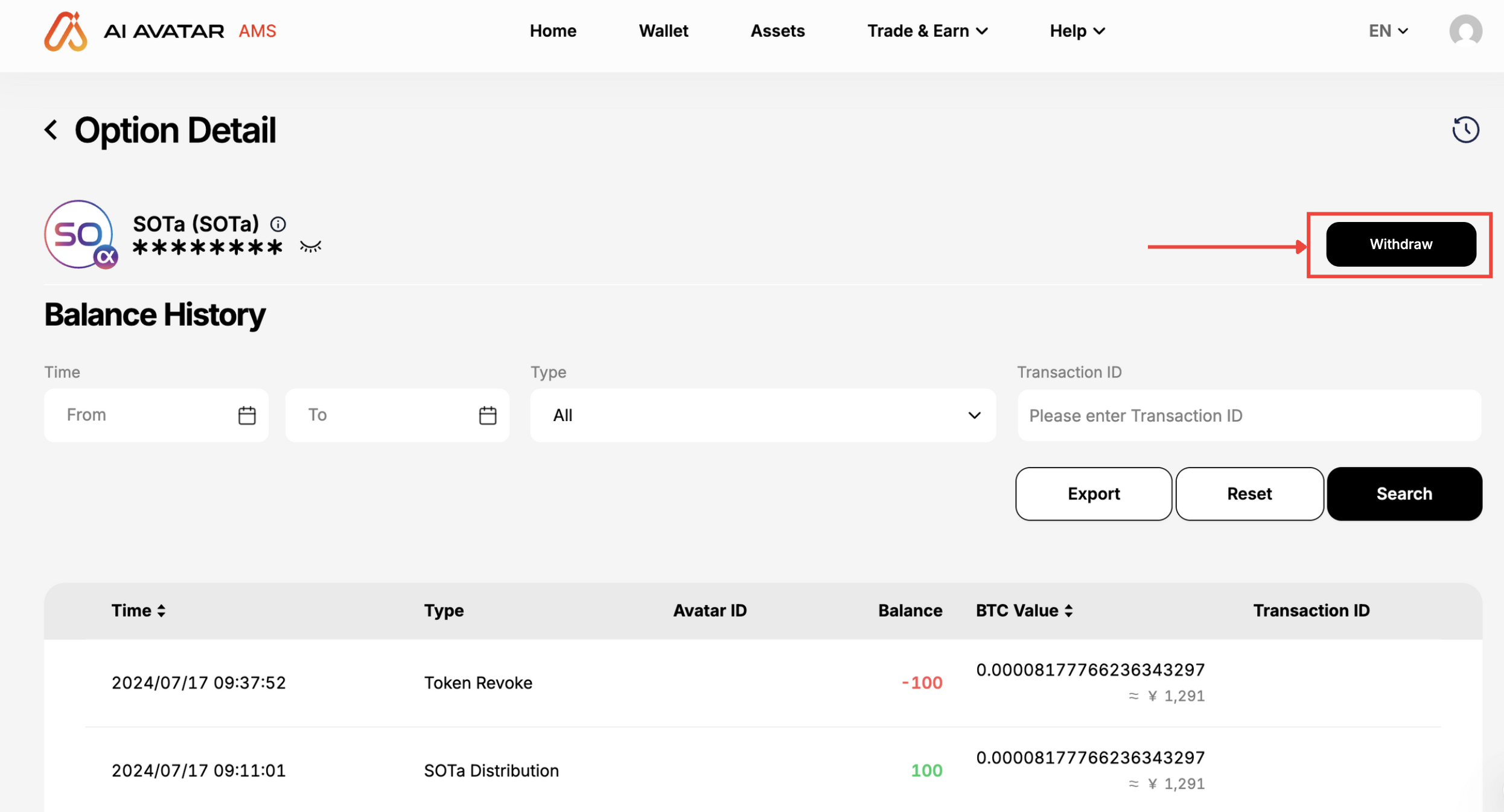
Task: Click the Export button
Action: tap(1094, 493)
